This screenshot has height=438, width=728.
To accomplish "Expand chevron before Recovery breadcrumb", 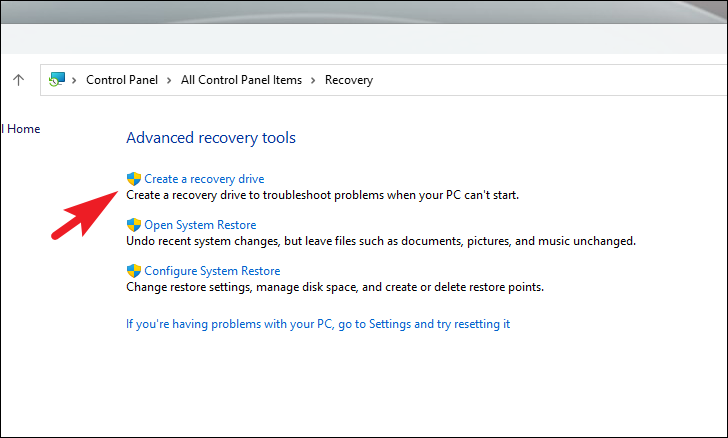I will [x=313, y=80].
